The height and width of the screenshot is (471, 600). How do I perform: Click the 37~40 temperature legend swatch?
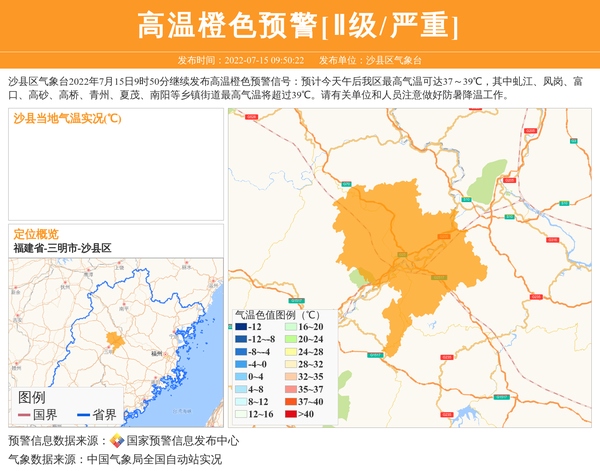click(x=289, y=402)
